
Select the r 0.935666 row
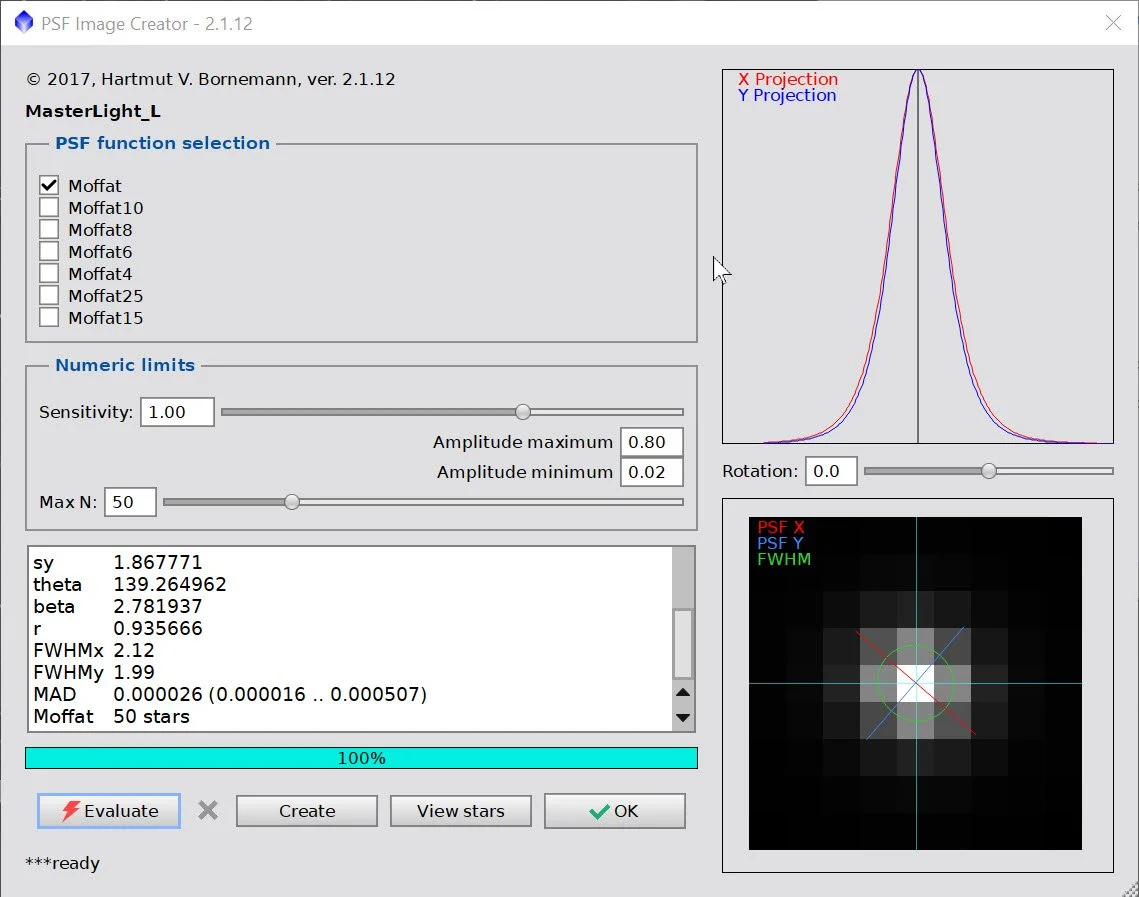[352, 628]
